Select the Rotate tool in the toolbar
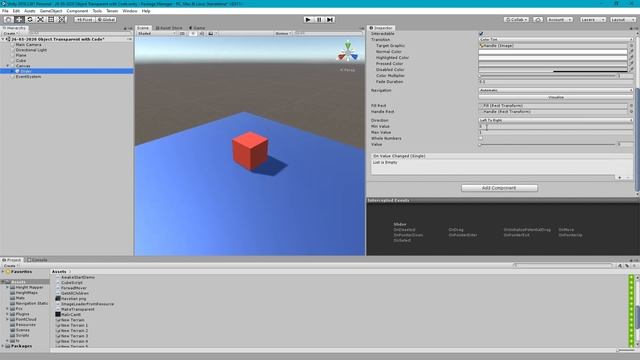Screen dimensions: 640x360 30,20
